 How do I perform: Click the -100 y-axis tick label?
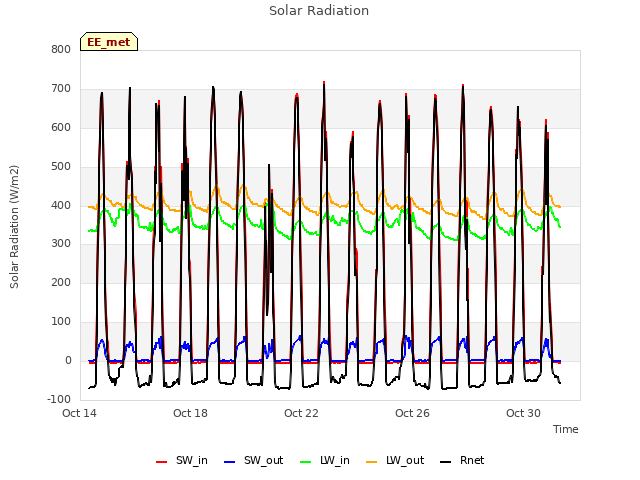59,399
